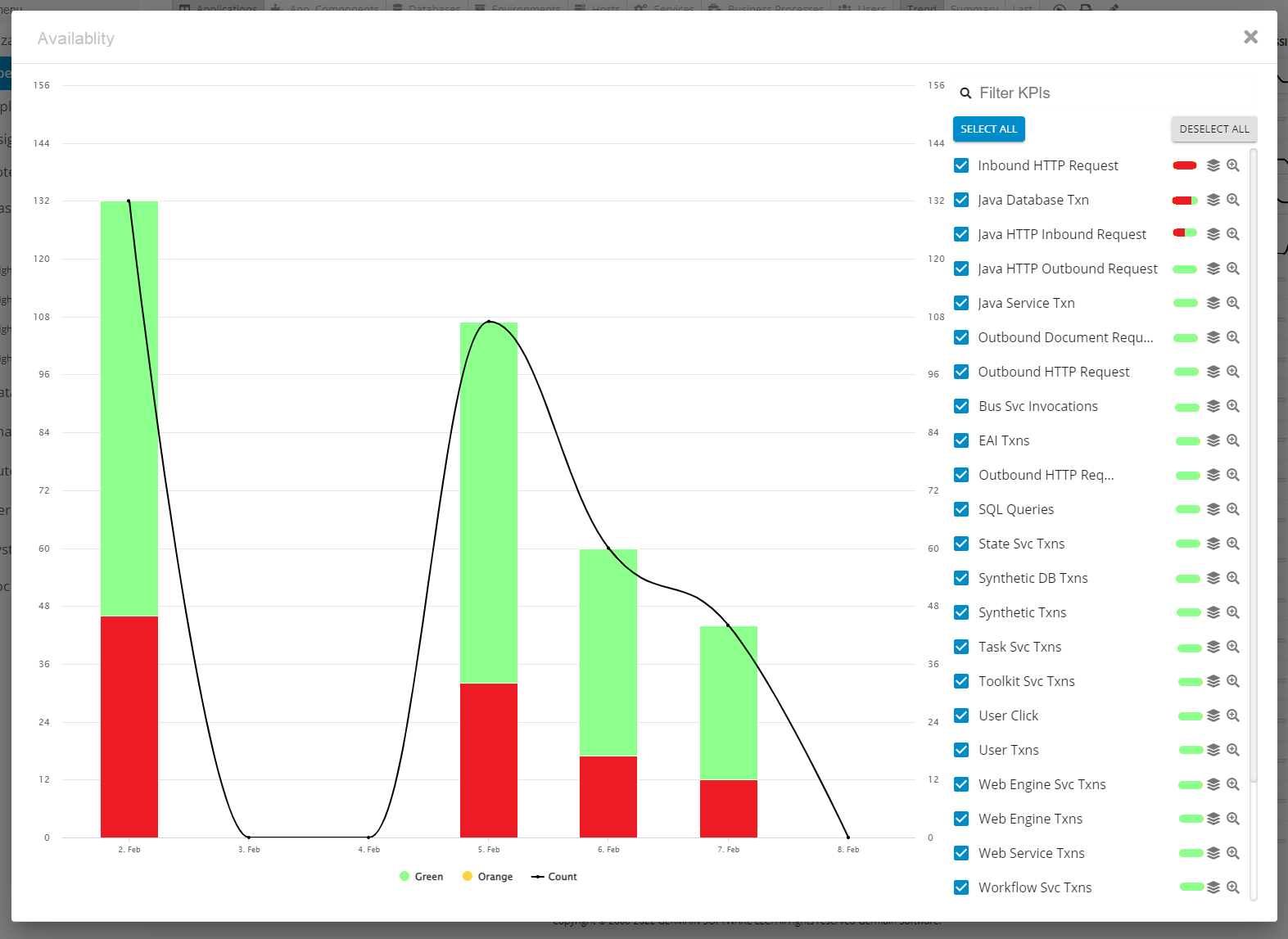Click the Filter KPIs search field
The height and width of the screenshot is (939, 1288).
pos(1105,93)
